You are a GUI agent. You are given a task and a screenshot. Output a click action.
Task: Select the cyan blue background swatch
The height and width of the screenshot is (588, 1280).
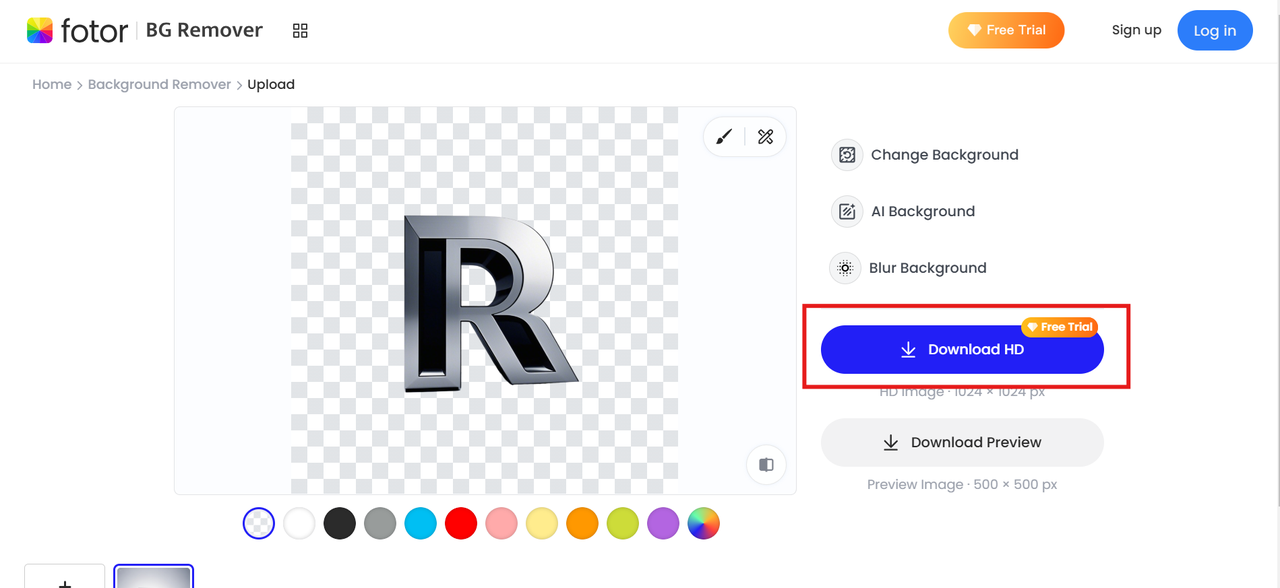(421, 523)
